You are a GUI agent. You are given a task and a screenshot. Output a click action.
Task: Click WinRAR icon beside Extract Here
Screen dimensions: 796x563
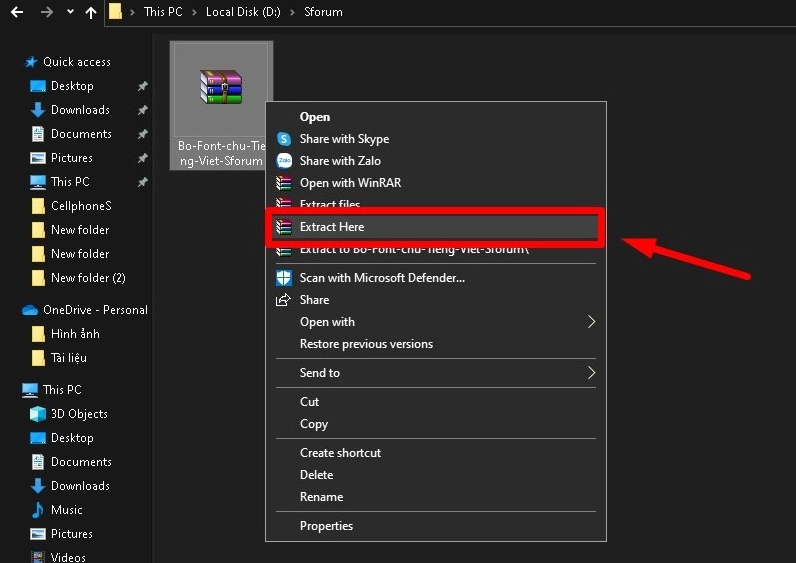284,227
